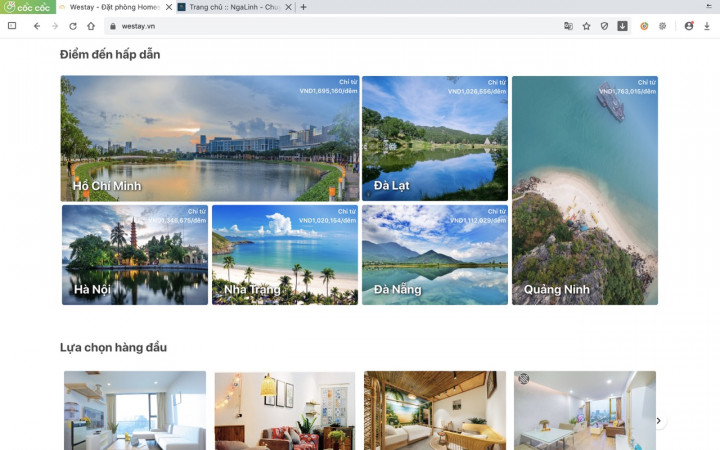Switch to the Trang chủ NgaLinh tab

(235, 7)
